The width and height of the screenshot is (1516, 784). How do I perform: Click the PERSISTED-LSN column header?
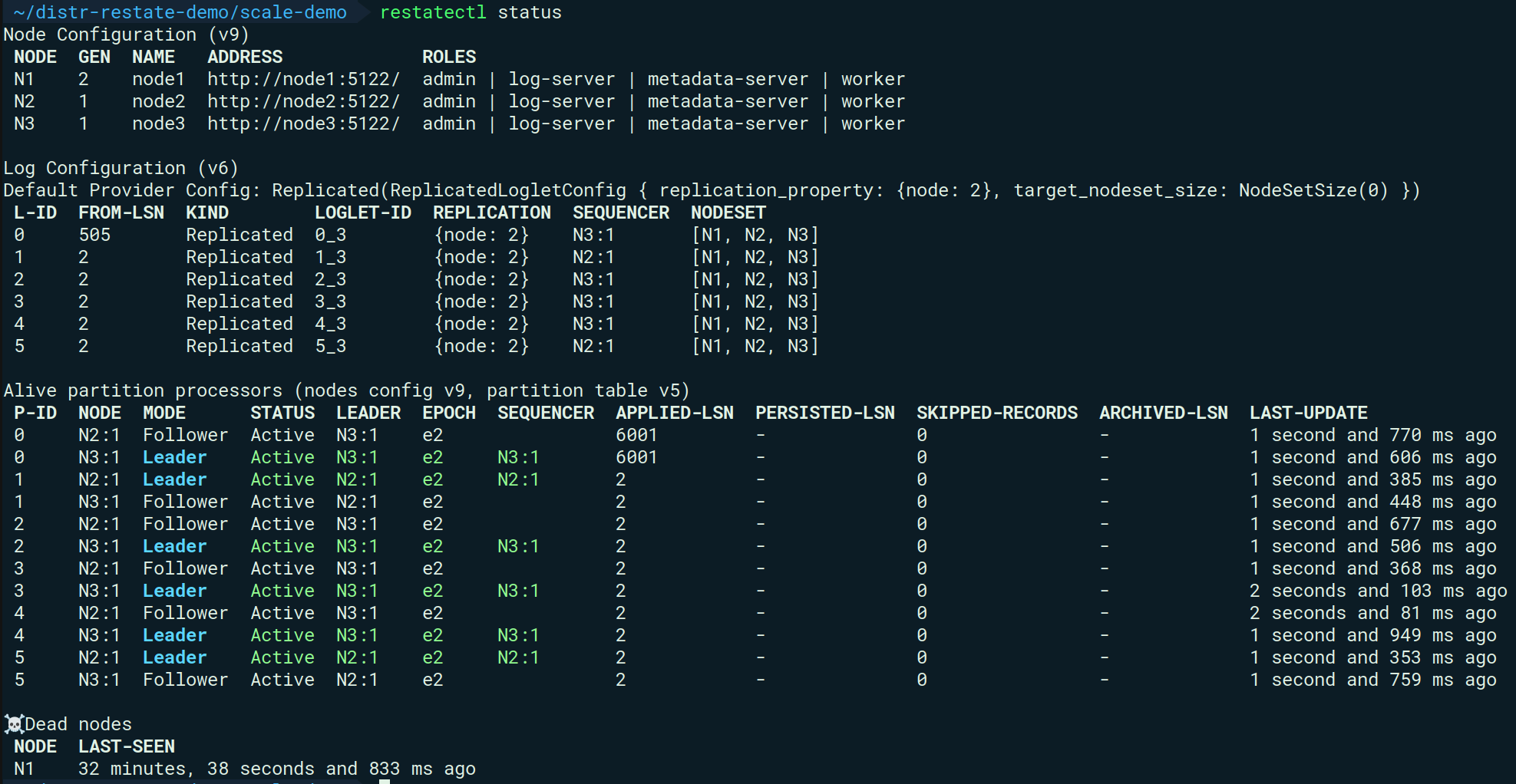(x=824, y=413)
